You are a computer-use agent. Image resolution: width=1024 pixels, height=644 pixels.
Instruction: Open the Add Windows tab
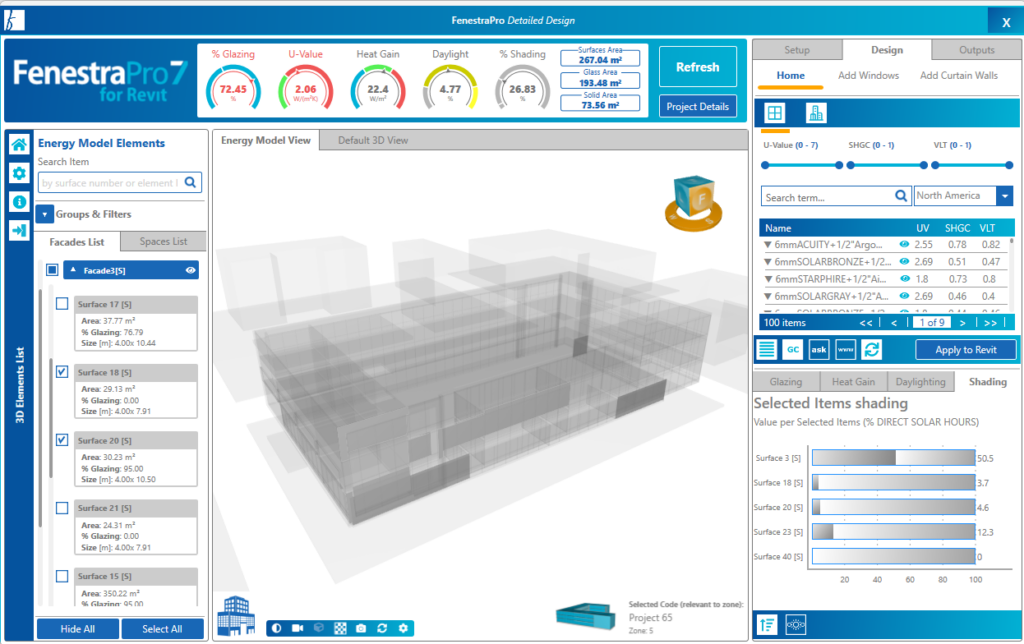[868, 75]
